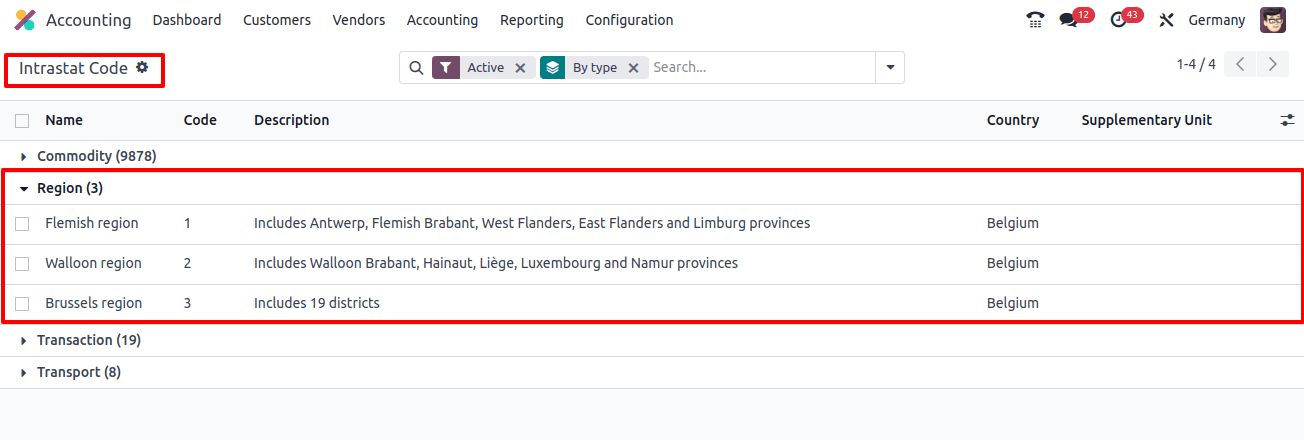1304x440 pixels.
Task: Remove the Active filter facet
Action: 520,68
